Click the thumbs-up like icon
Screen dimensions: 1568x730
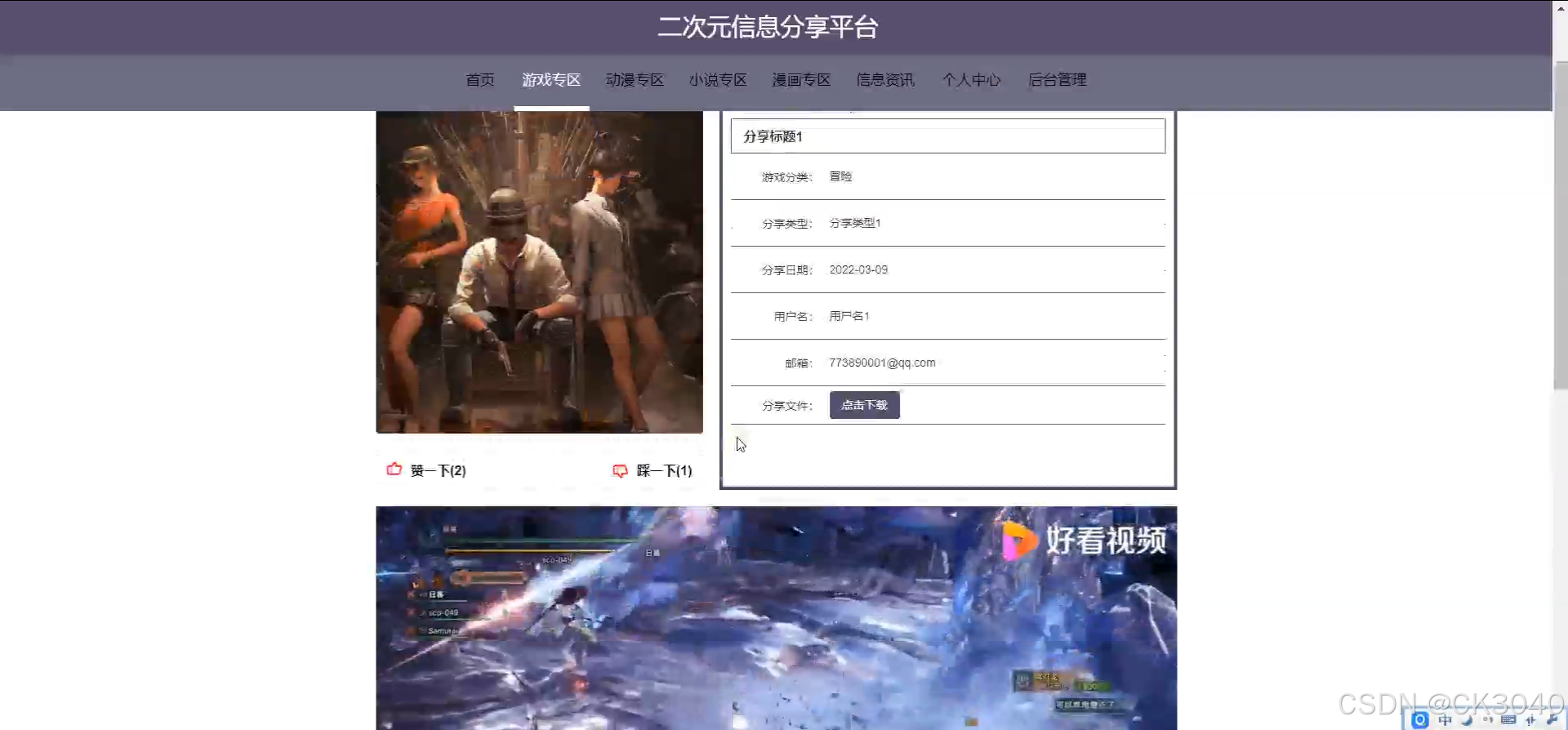pyautogui.click(x=394, y=470)
